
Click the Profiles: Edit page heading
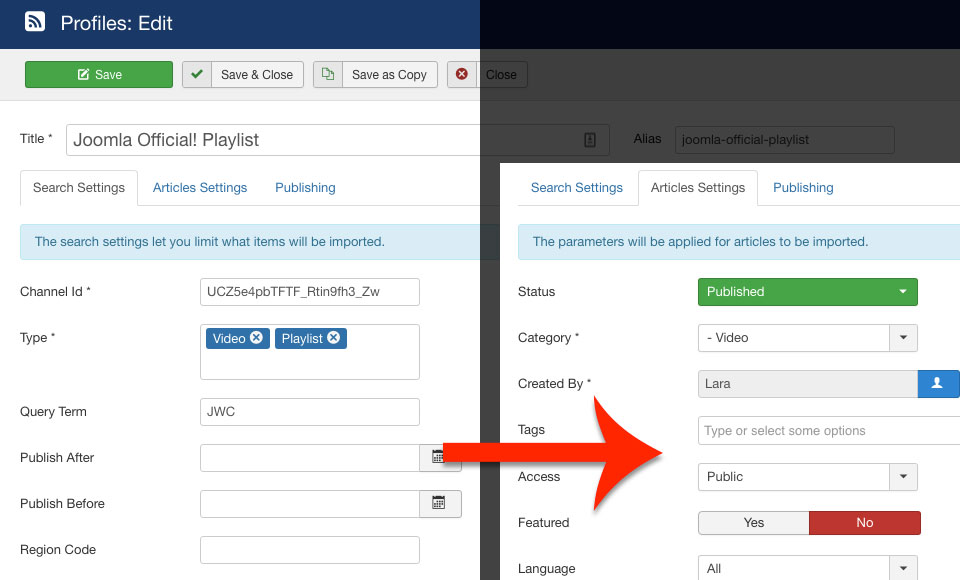[116, 23]
